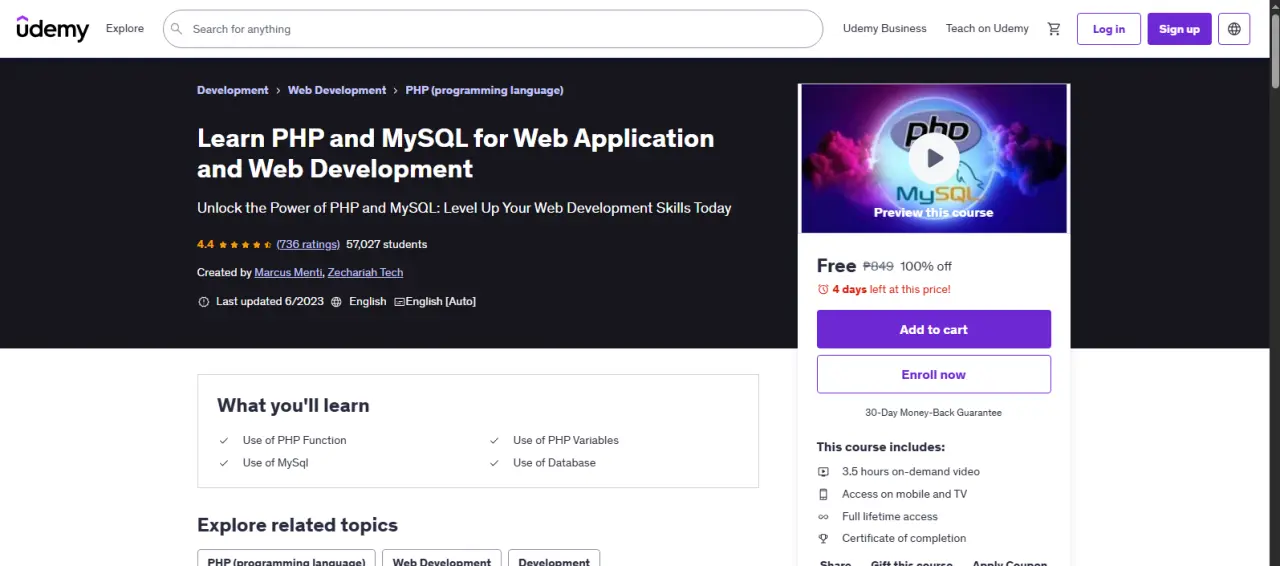The height and width of the screenshot is (566, 1280).
Task: Click the certificate trophy icon
Action: 823,538
